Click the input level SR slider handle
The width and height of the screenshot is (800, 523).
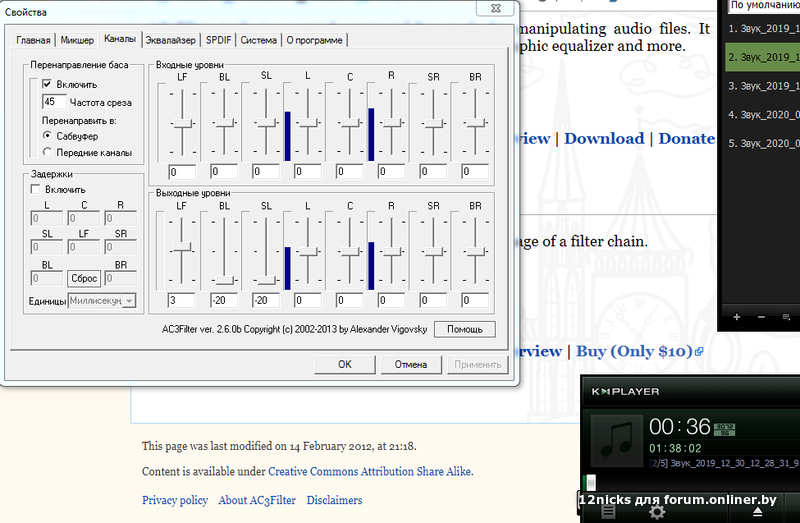433,123
